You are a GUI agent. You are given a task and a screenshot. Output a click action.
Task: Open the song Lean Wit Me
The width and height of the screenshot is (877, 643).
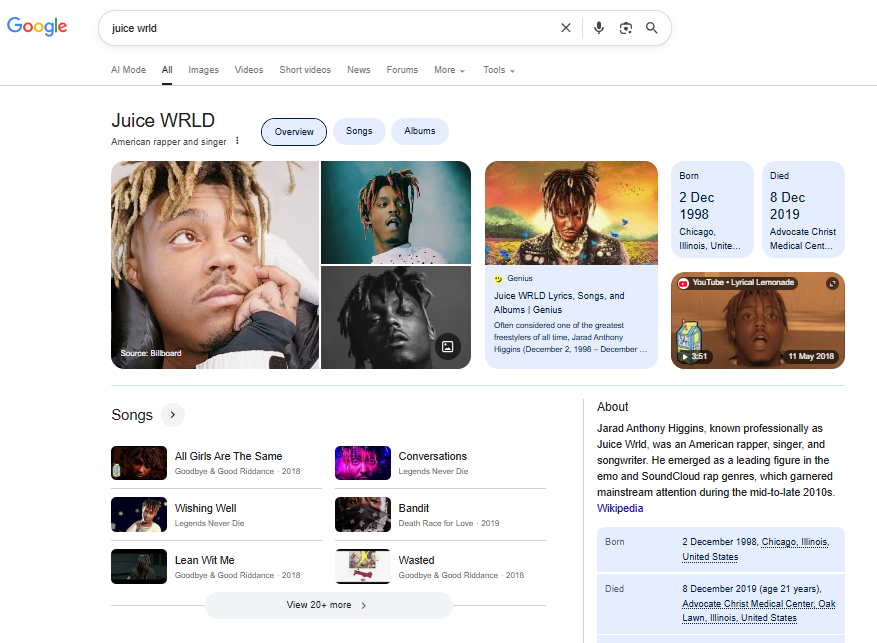[x=204, y=560]
